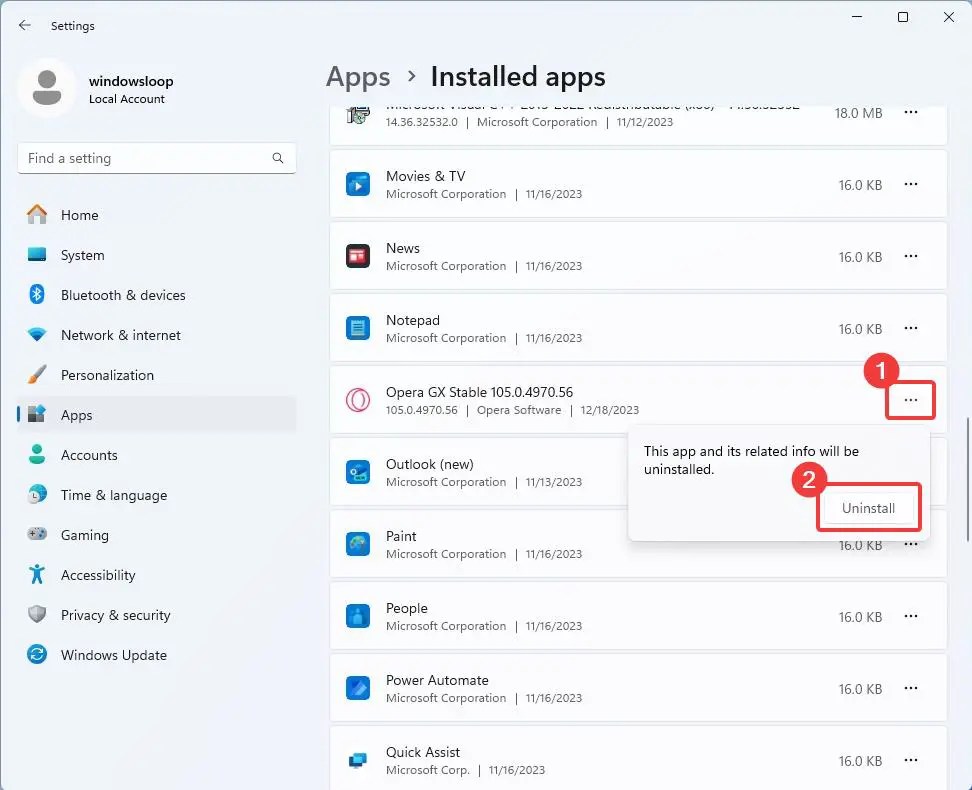The image size is (972, 790).
Task: Click the windowsloop profile avatar
Action: (47, 87)
